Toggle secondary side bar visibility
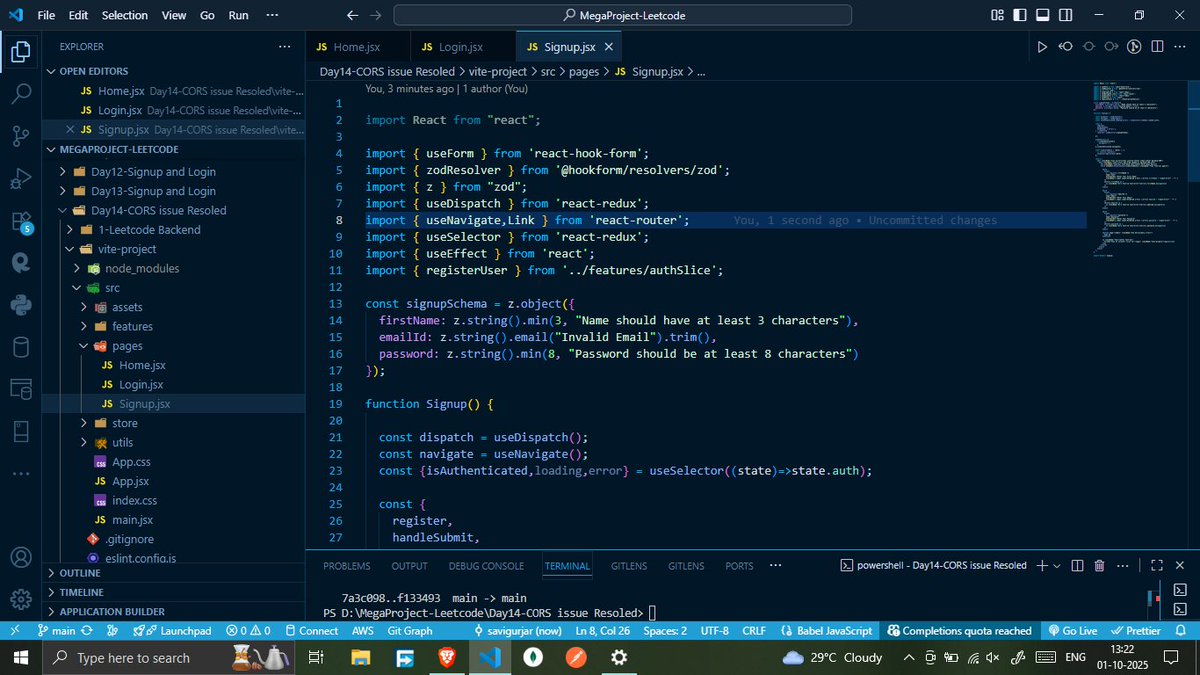 (1065, 15)
